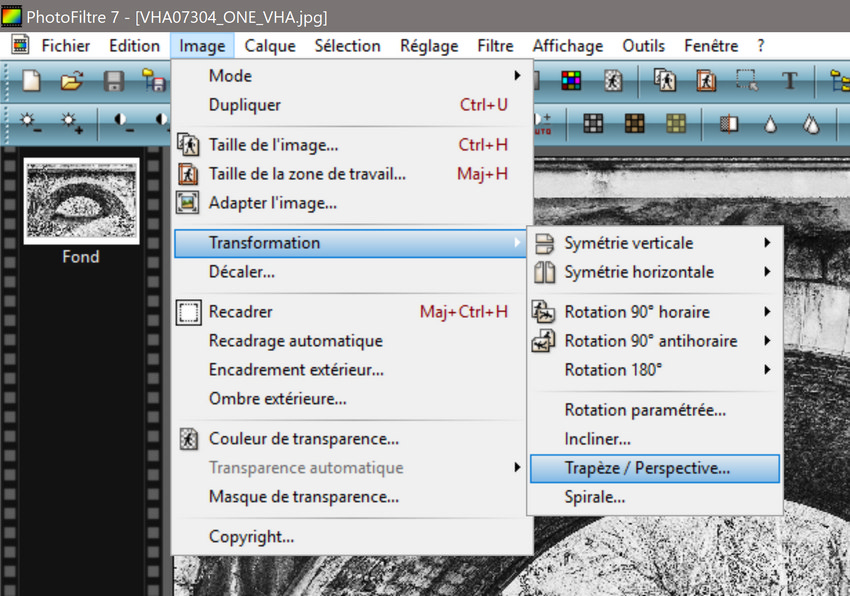Choose Recadrer menu entry
The width and height of the screenshot is (850, 596).
[351, 312]
